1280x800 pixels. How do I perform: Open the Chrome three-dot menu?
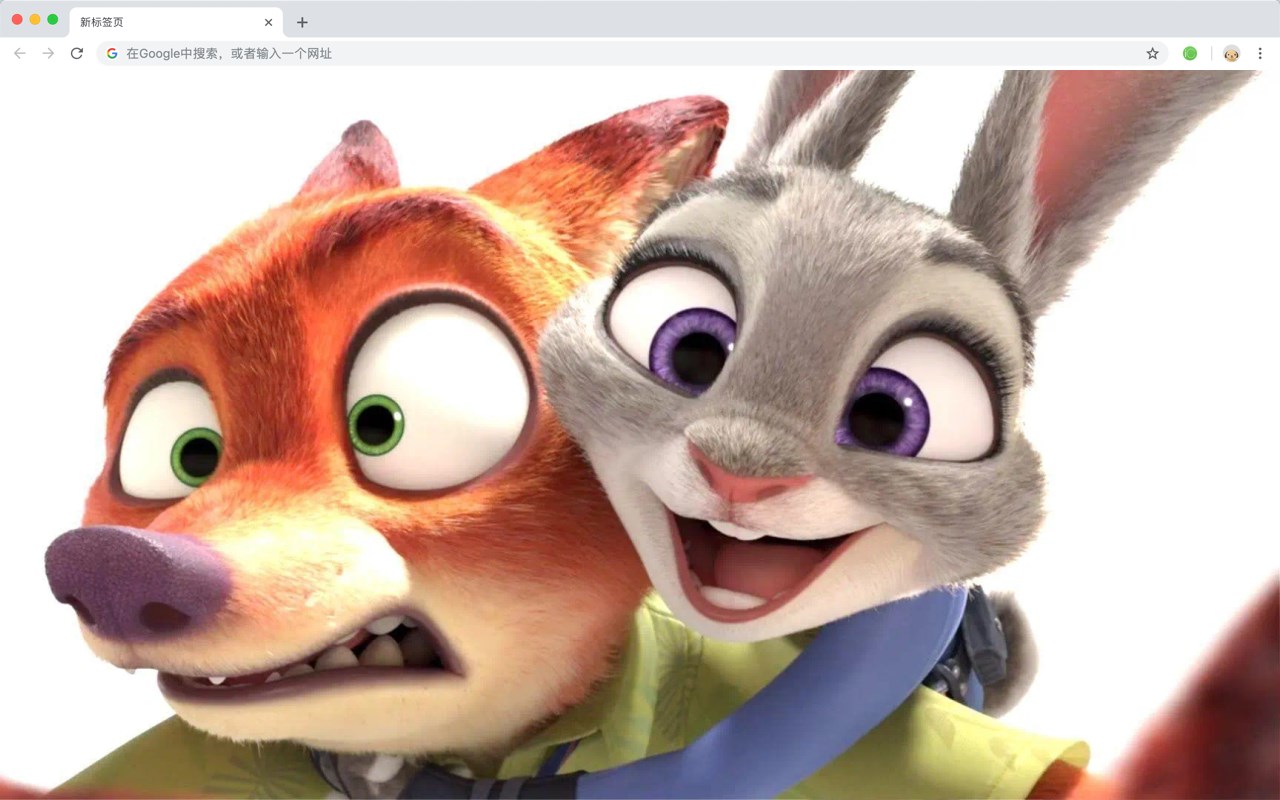pos(1260,53)
